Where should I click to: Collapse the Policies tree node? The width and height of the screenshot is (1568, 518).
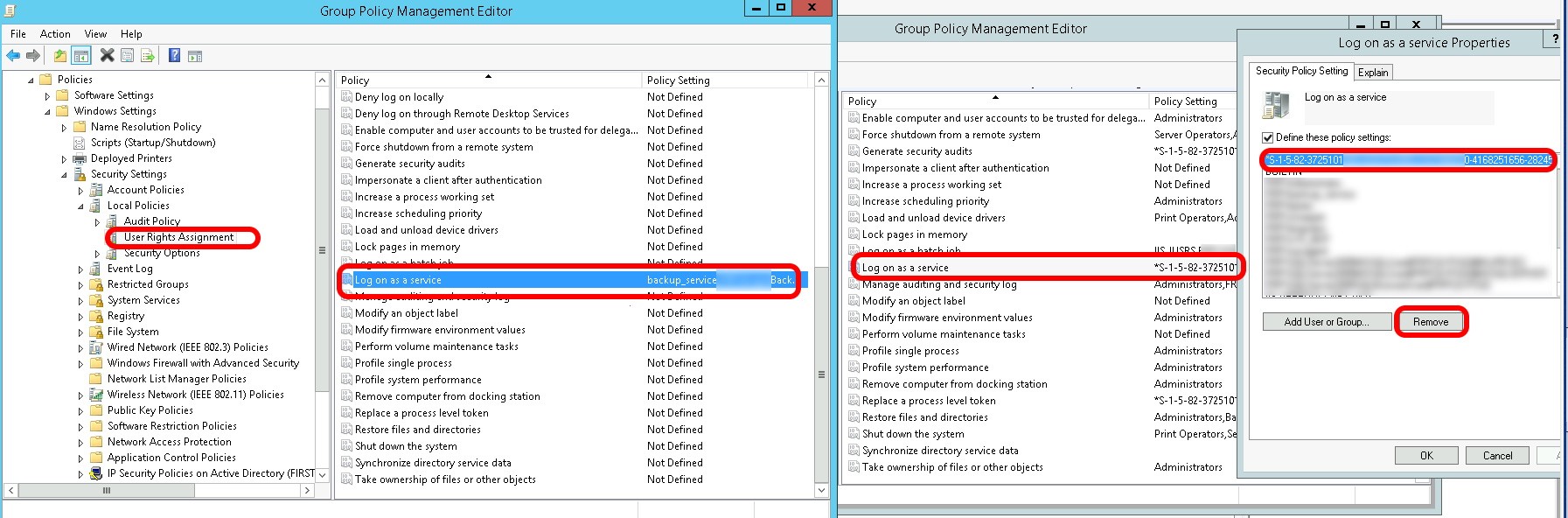(x=31, y=80)
